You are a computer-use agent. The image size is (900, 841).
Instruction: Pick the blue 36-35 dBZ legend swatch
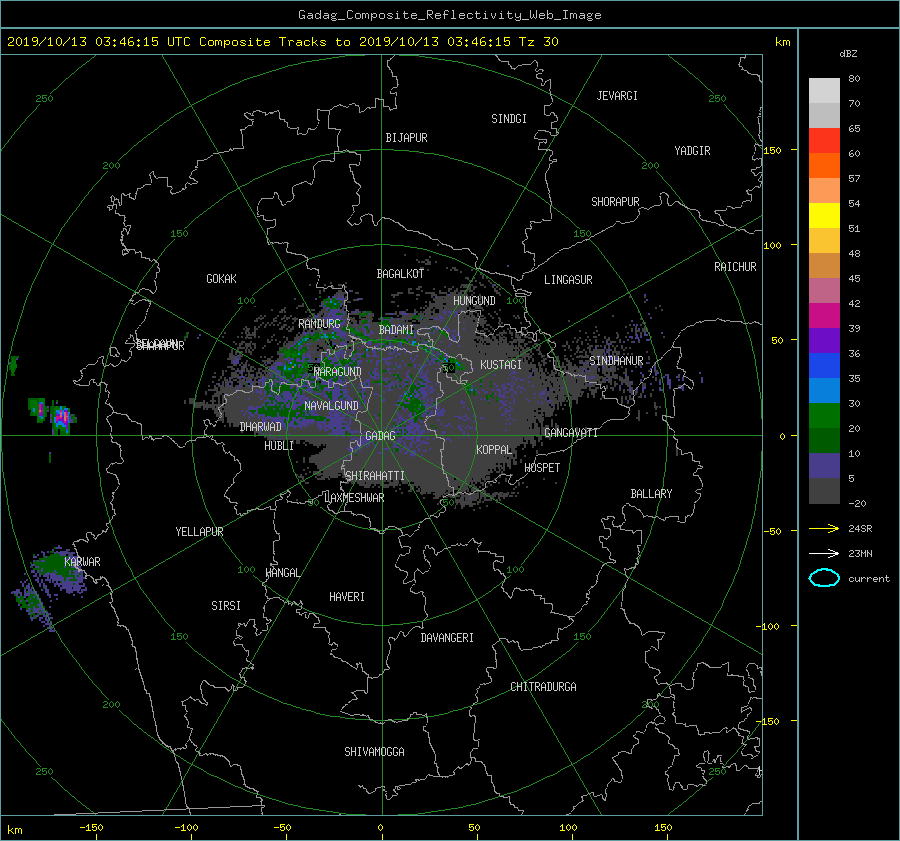tap(824, 365)
